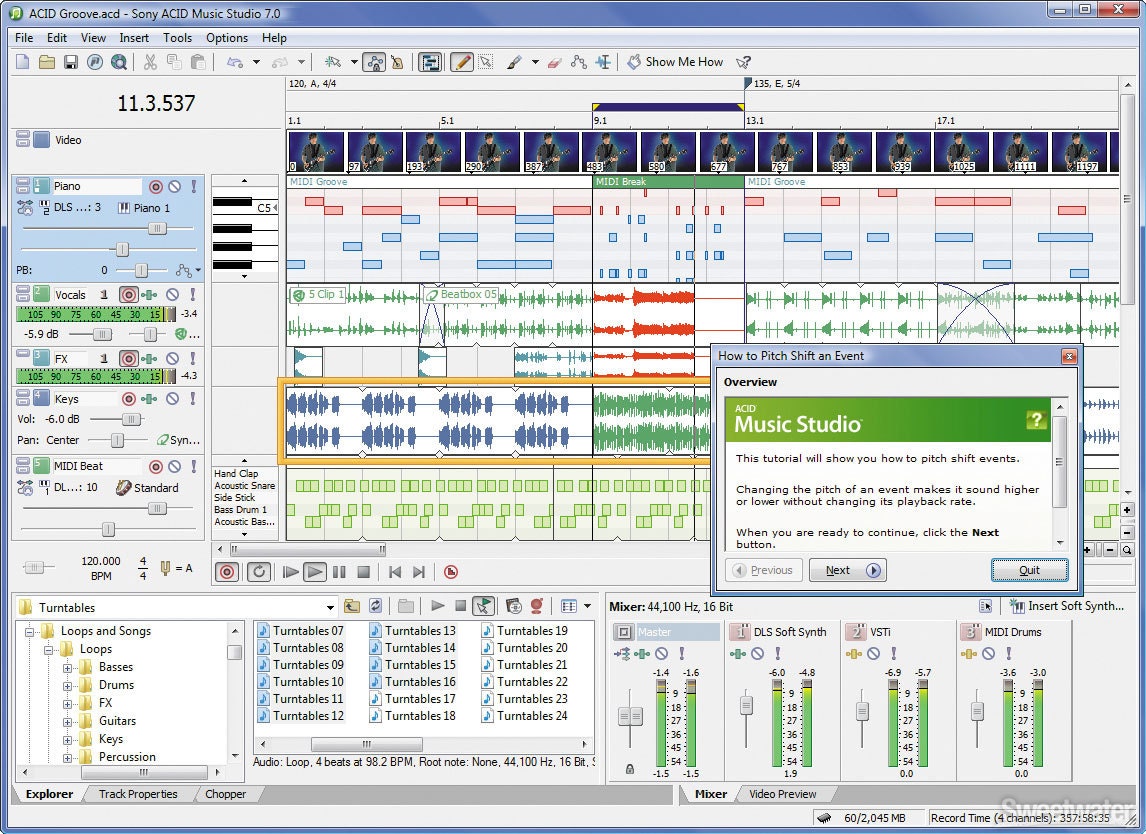Click the New project icon
1146x834 pixels.
tap(23, 62)
